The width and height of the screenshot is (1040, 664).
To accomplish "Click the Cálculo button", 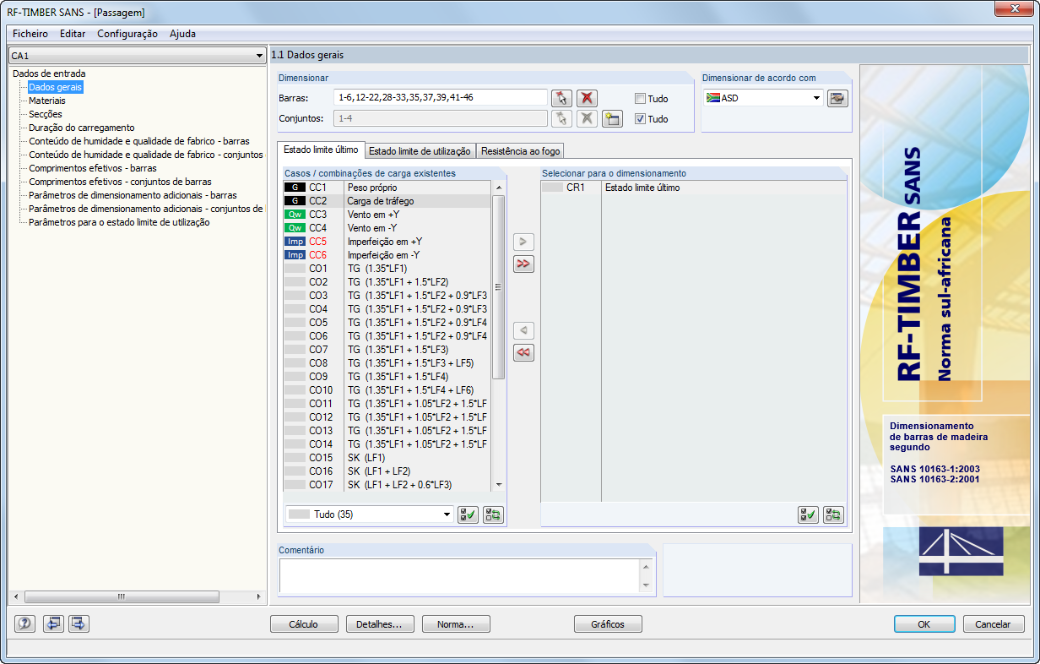I will (x=304, y=624).
